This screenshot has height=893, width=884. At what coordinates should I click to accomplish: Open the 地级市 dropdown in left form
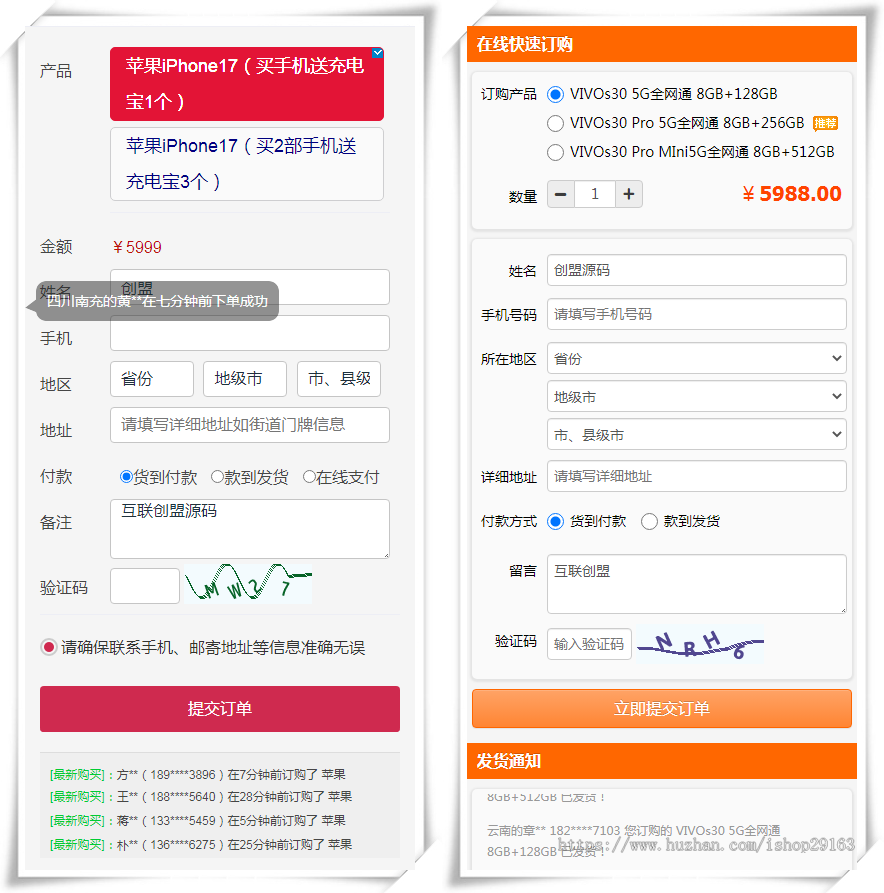pos(245,379)
